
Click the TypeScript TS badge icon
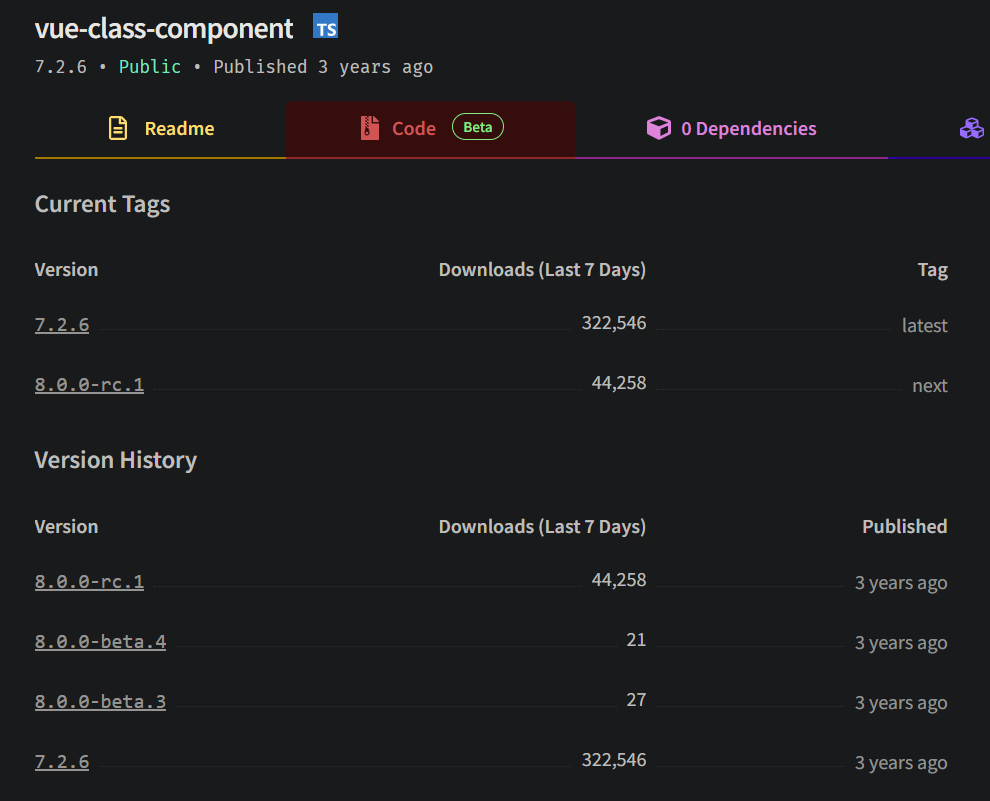[325, 27]
